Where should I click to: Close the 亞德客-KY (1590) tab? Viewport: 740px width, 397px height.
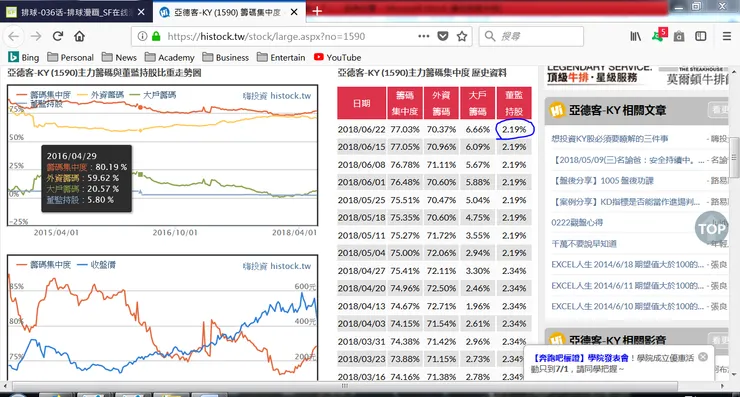point(294,12)
